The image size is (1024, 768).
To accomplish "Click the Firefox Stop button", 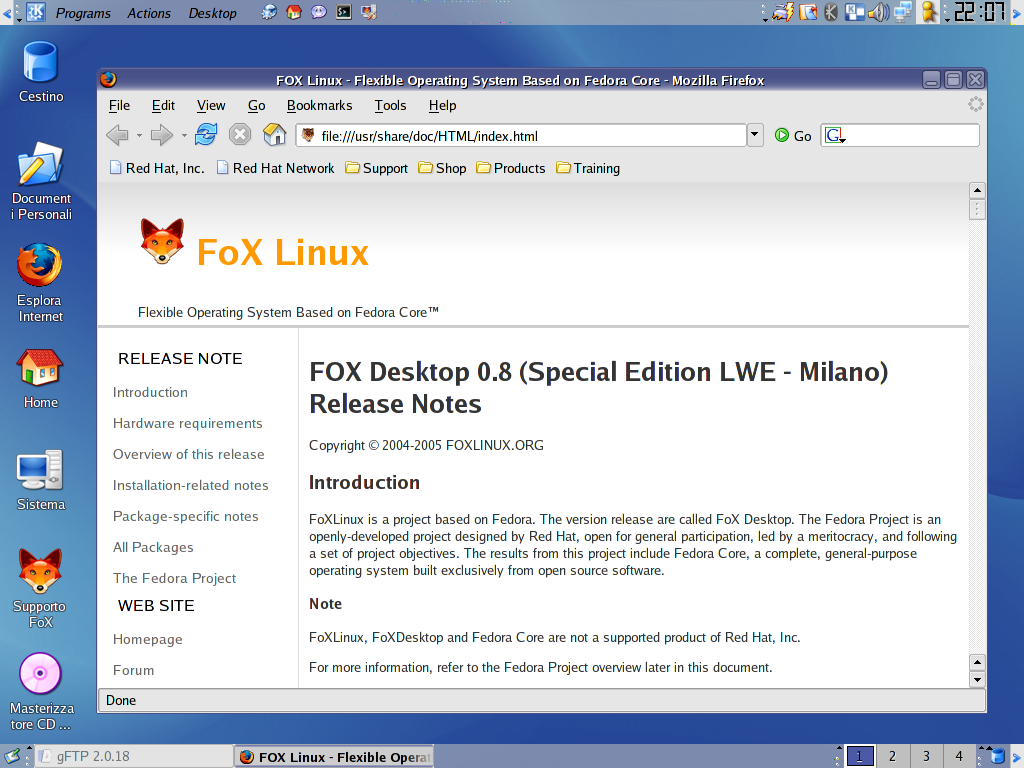I will pos(240,135).
